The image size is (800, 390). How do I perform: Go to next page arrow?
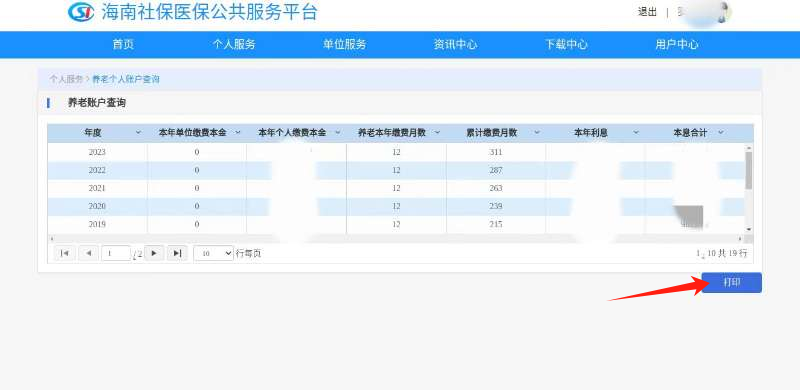click(154, 253)
